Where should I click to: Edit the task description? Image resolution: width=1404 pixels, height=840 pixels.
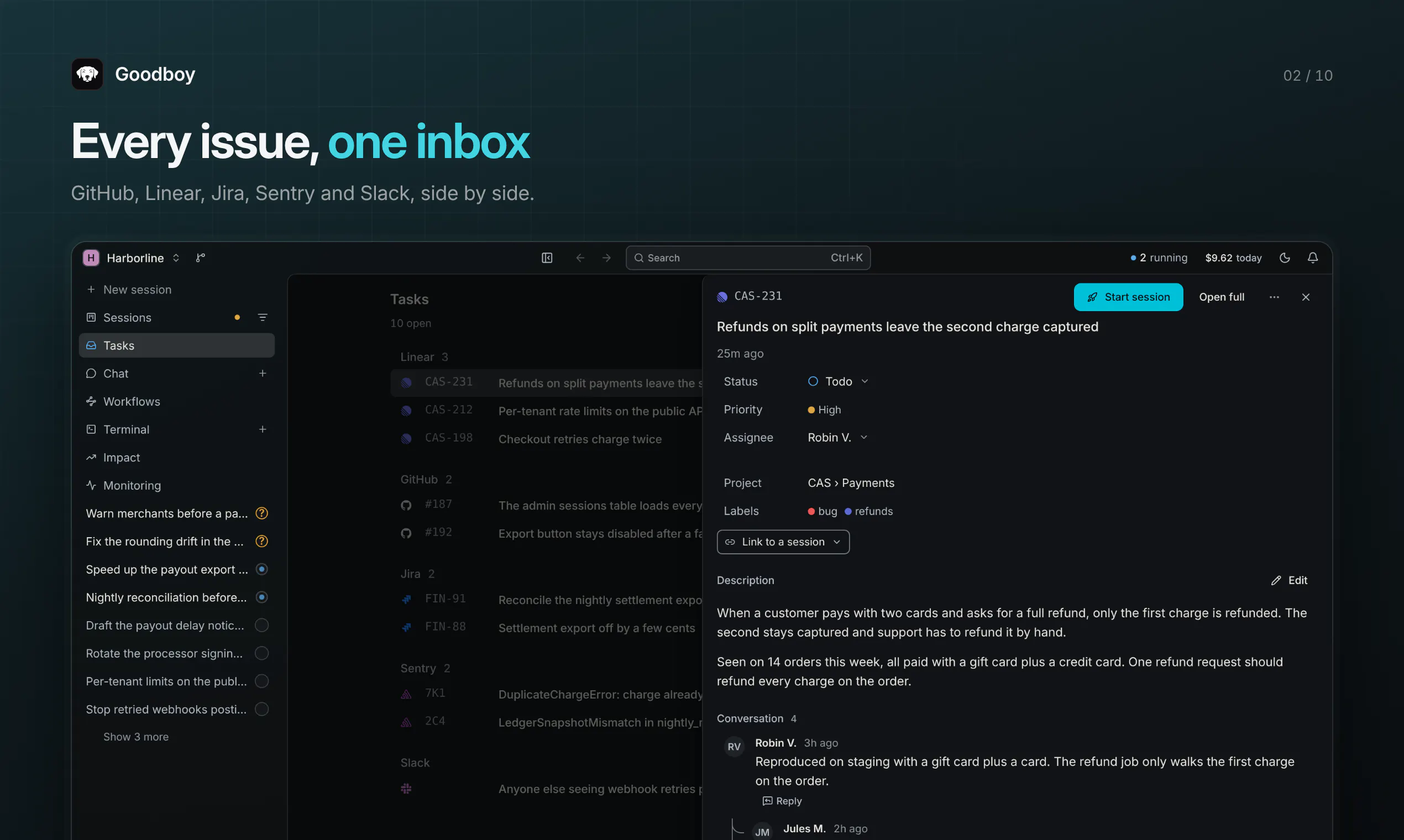coord(1289,580)
